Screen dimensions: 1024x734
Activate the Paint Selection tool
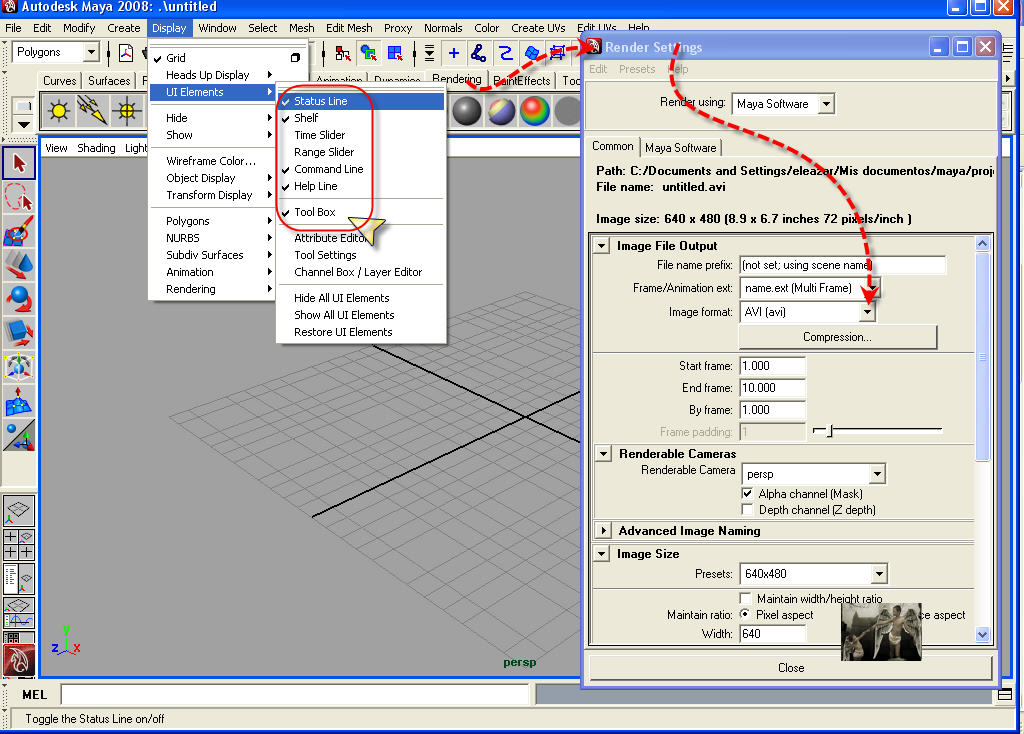[19, 231]
